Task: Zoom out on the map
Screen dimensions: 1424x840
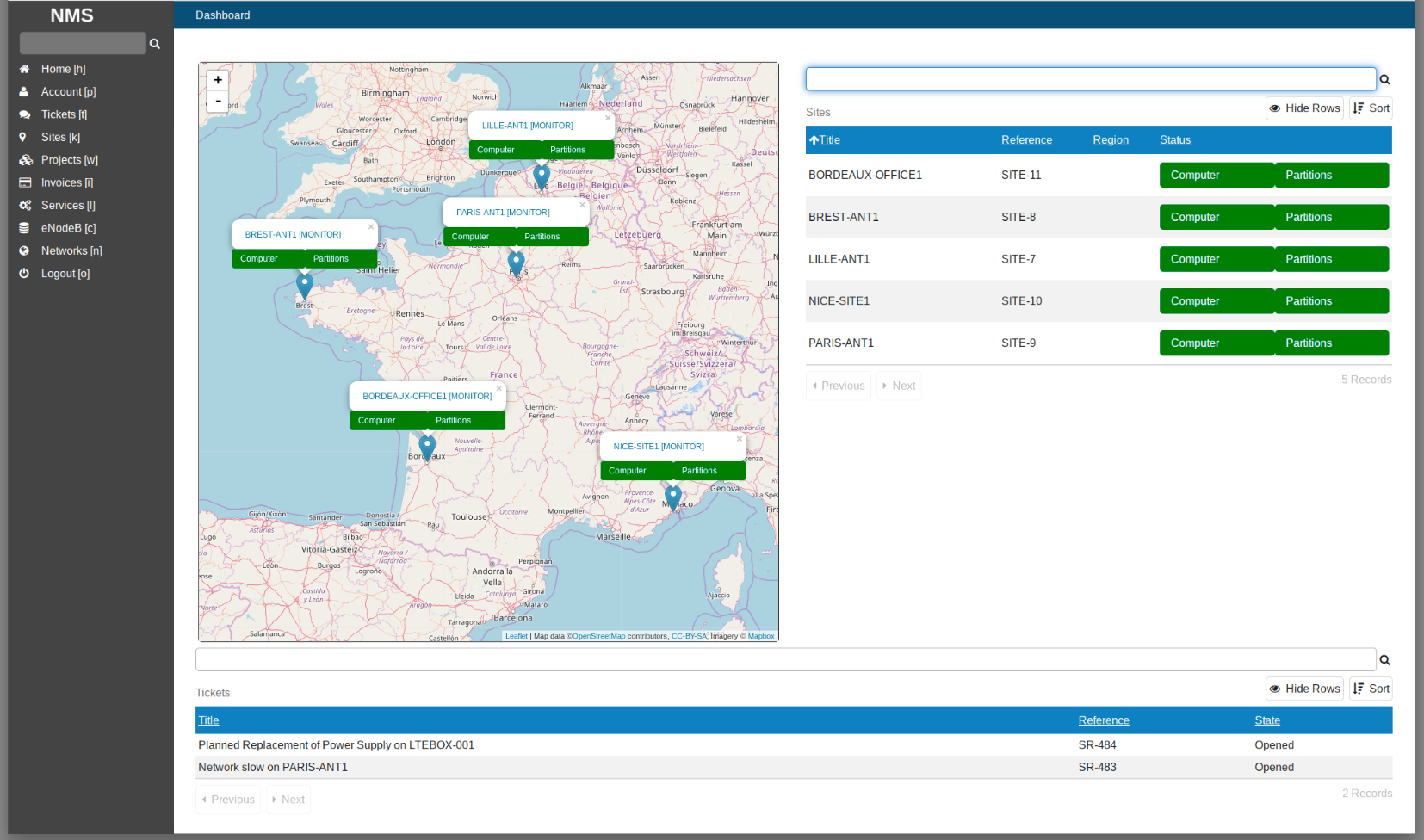Action: pos(218,102)
